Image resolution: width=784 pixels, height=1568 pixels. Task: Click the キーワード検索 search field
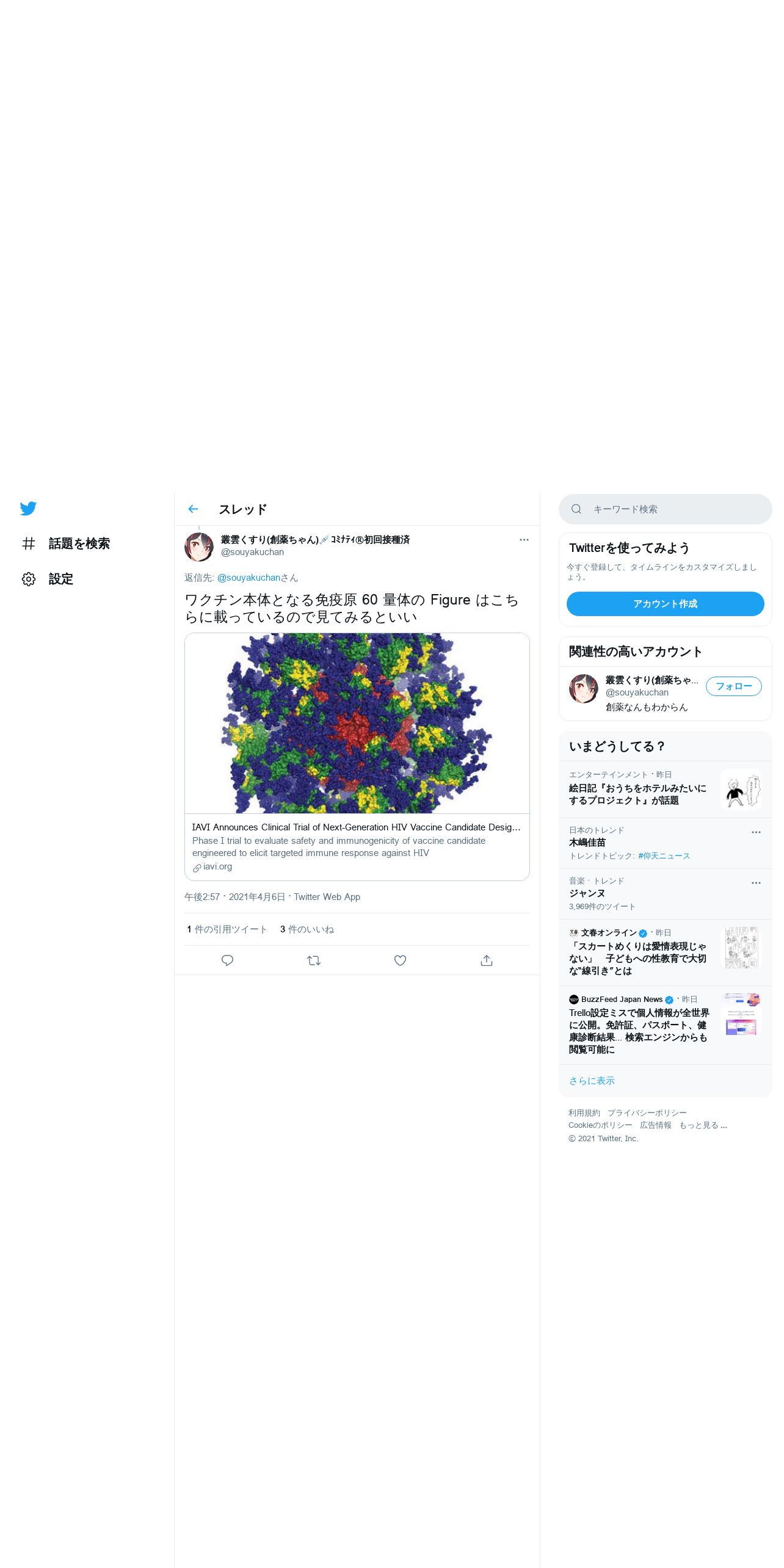(666, 509)
